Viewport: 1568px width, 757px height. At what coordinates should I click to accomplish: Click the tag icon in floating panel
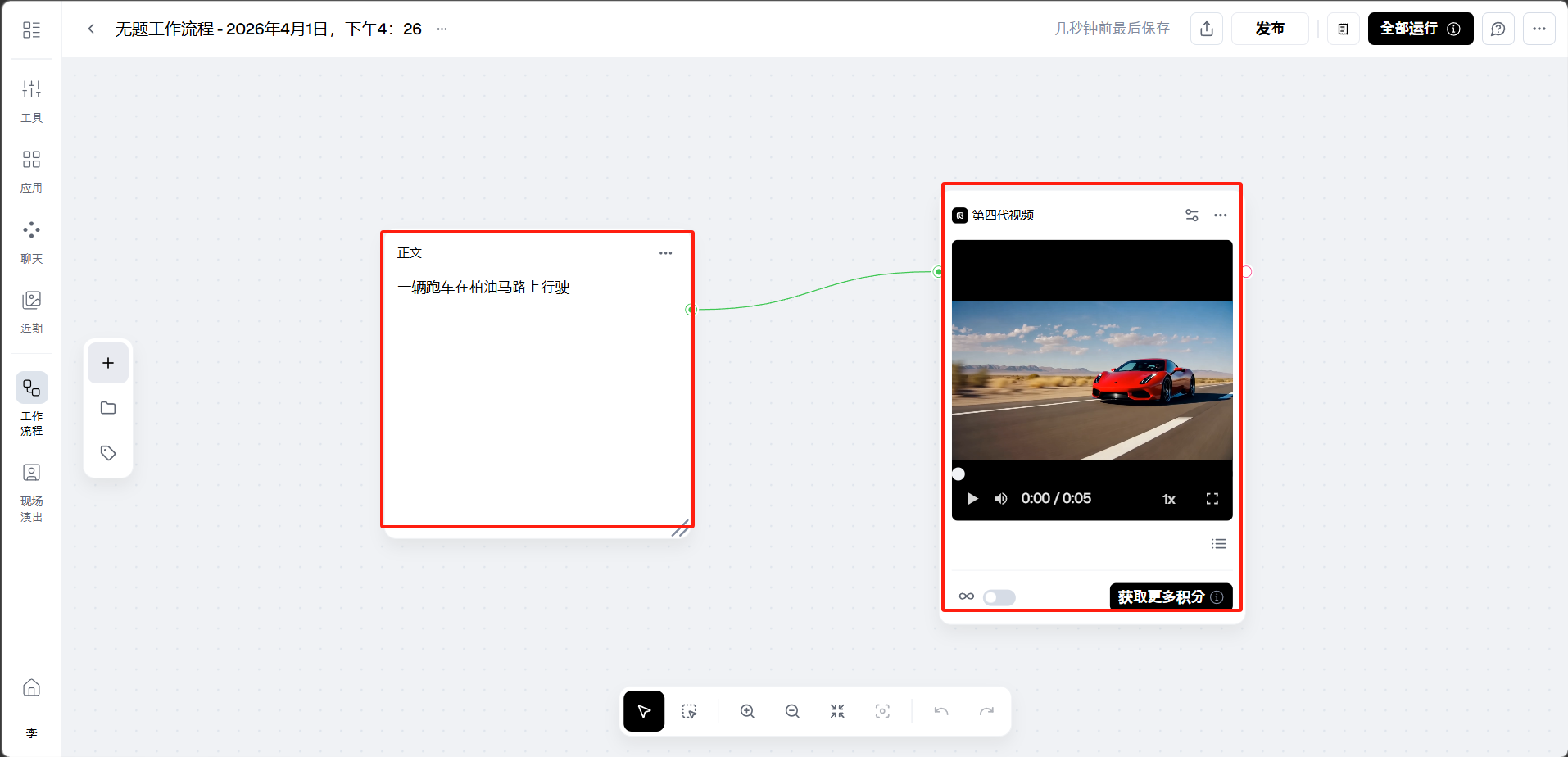(108, 453)
